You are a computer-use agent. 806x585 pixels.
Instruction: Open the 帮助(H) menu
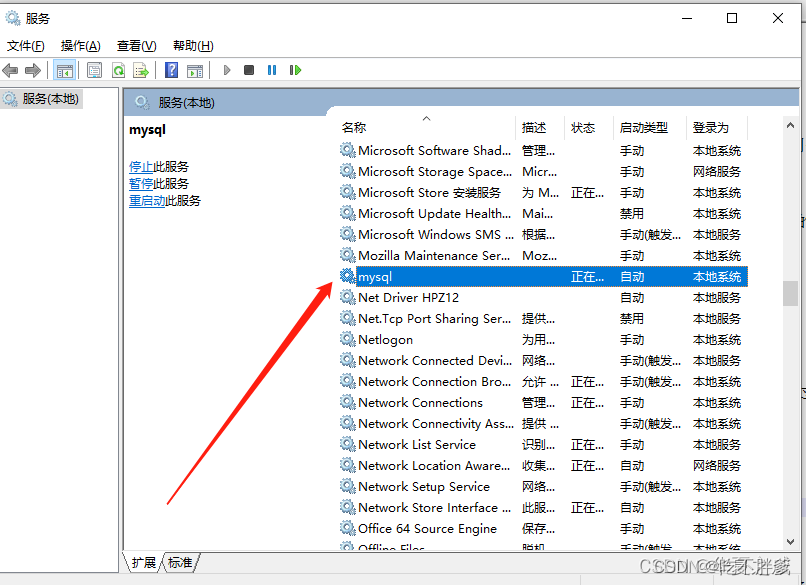click(193, 46)
